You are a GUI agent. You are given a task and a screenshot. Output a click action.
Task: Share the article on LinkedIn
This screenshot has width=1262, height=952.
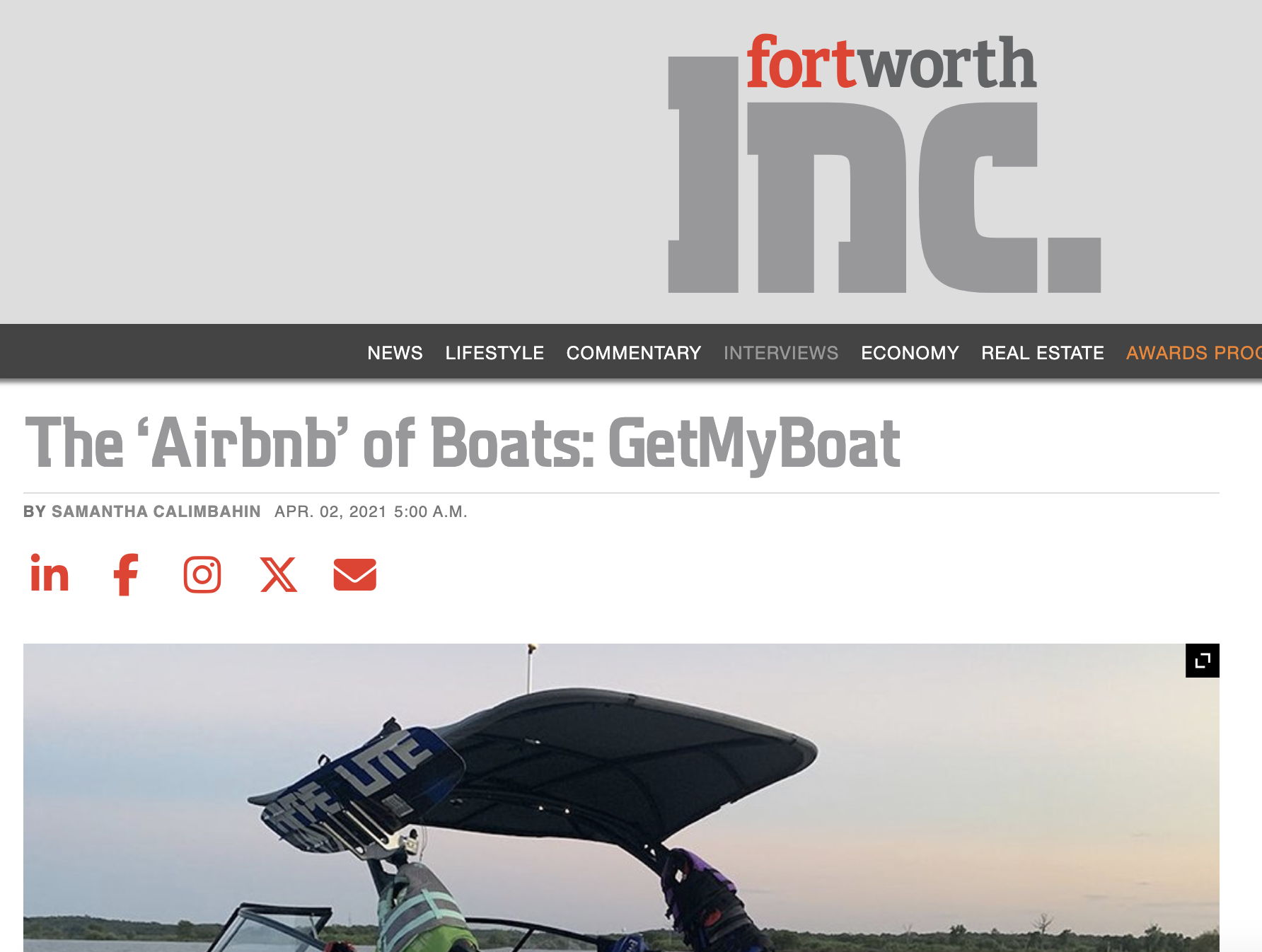(50, 574)
